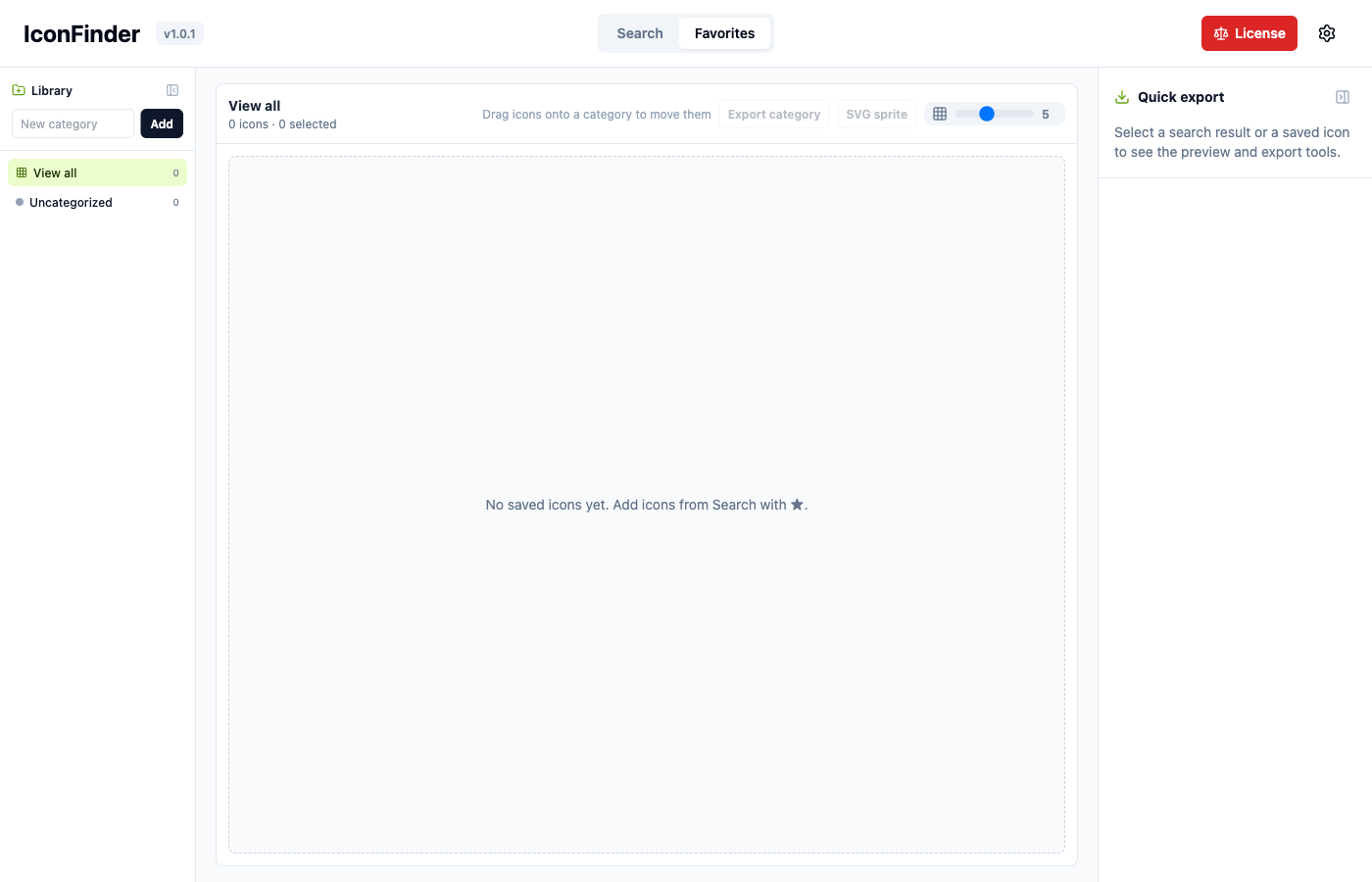
Task: Click the Quick export download icon
Action: (x=1122, y=97)
